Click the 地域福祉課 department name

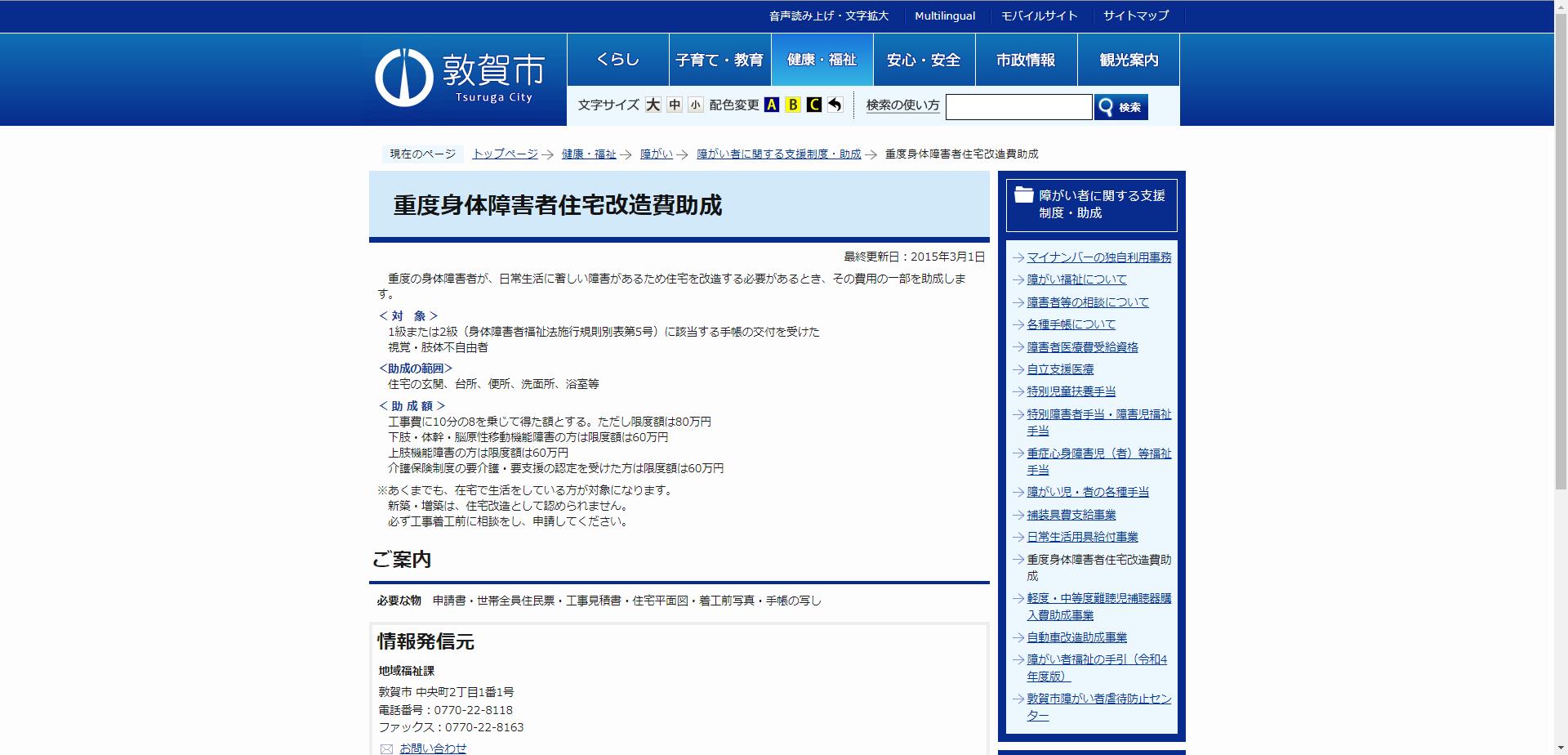click(x=407, y=671)
